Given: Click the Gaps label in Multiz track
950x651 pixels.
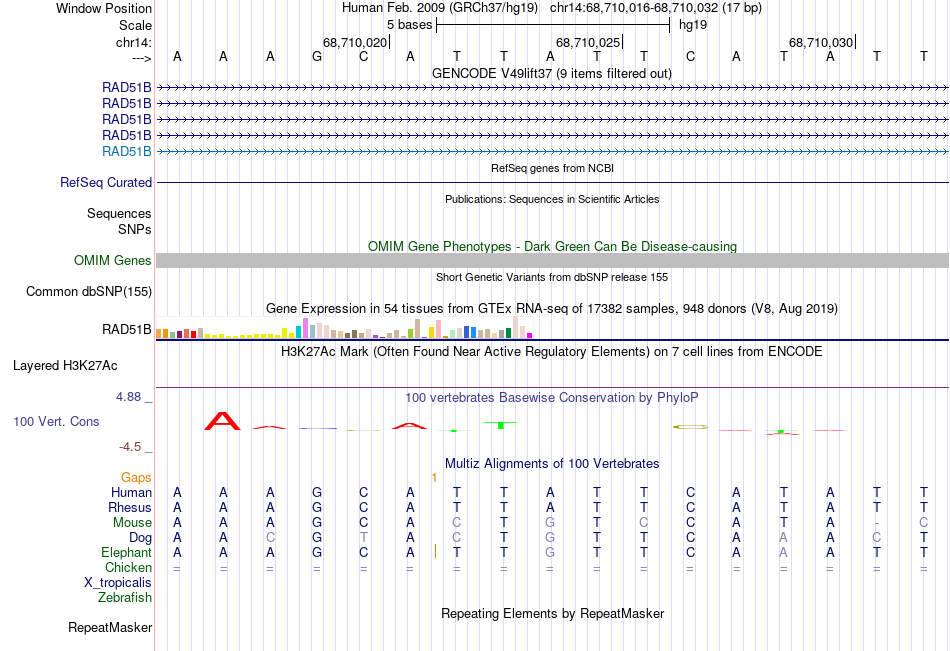Looking at the screenshot, I should tap(136, 478).
